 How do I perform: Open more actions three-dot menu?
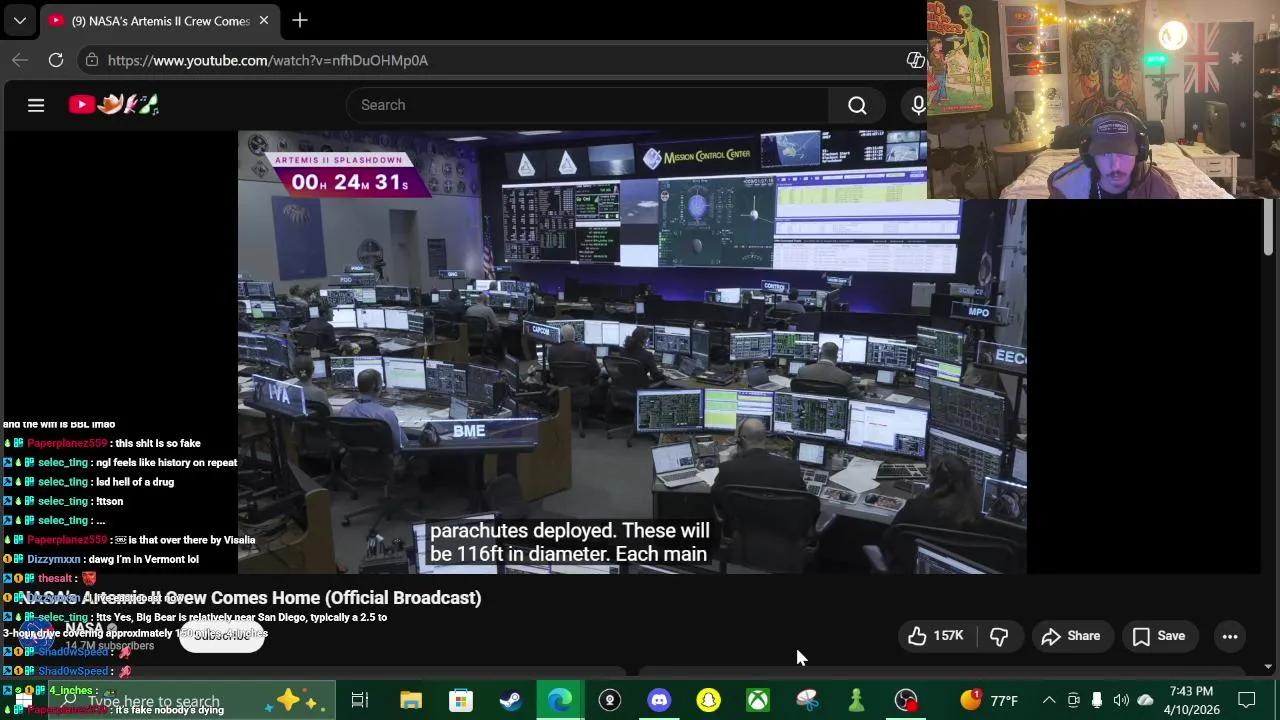tap(1230, 636)
